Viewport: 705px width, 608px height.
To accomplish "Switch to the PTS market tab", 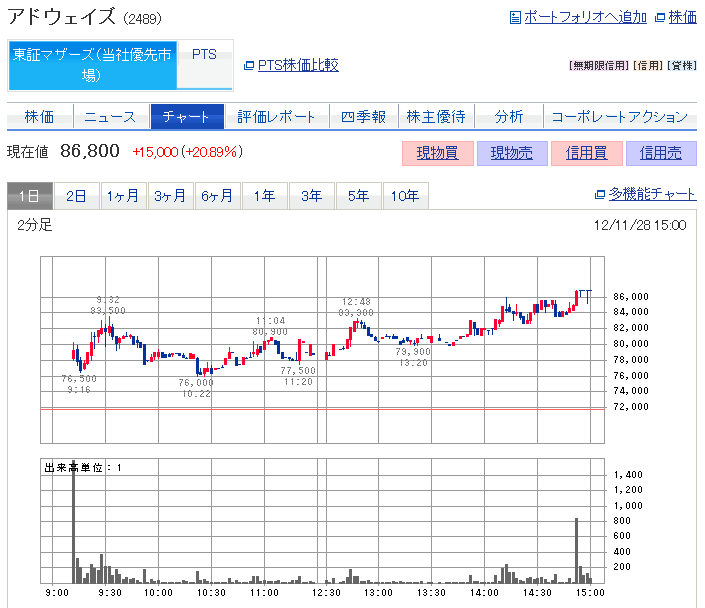I will coord(204,55).
